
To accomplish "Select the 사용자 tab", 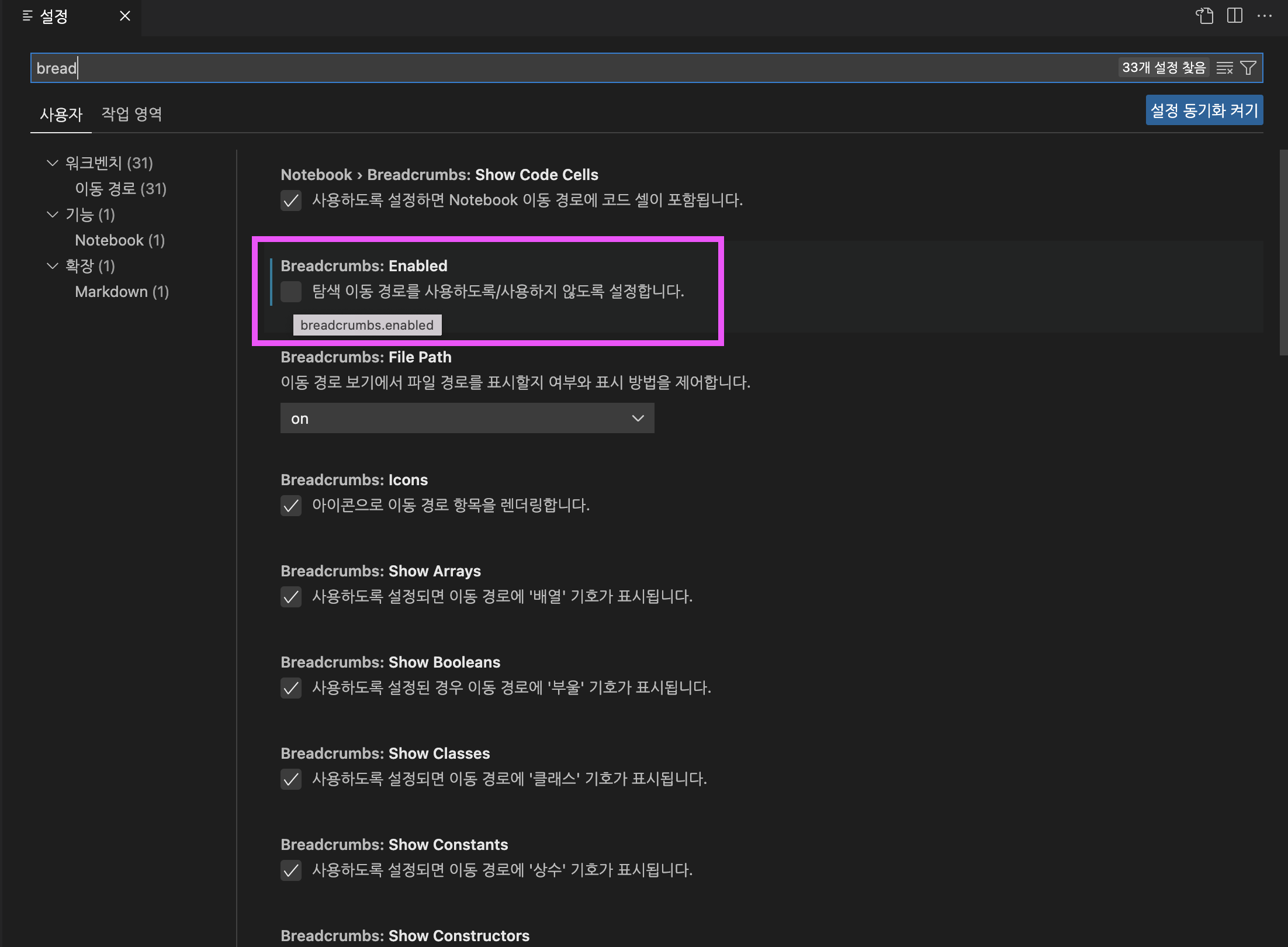I will tap(61, 114).
